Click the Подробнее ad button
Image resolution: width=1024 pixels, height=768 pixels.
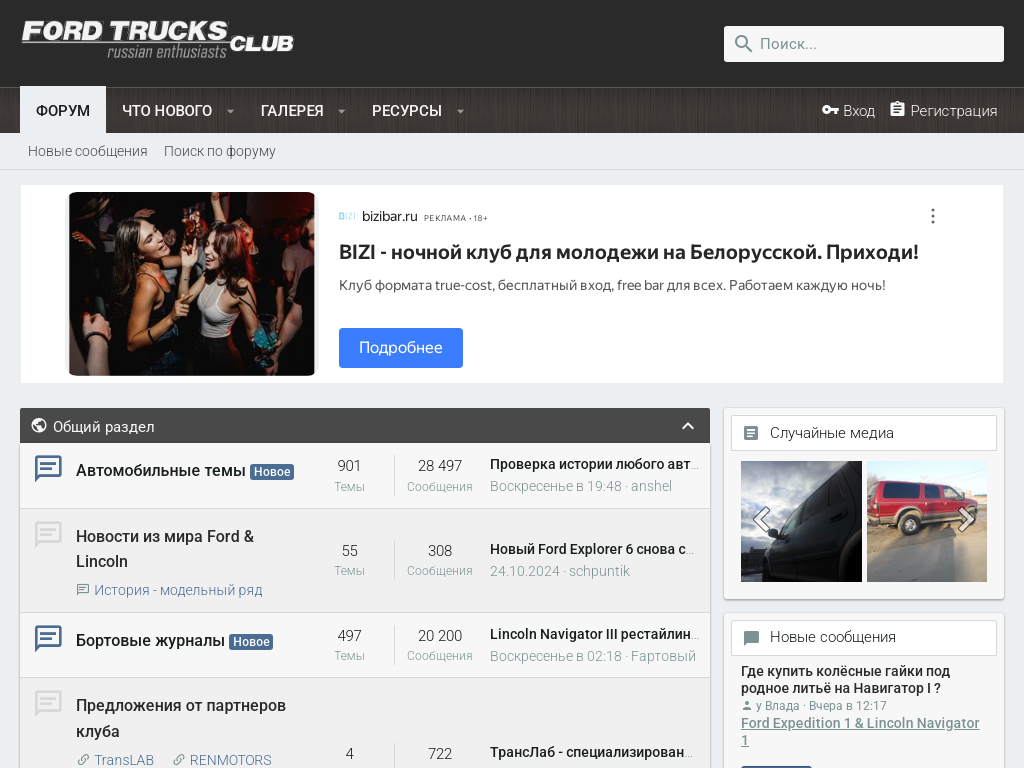400,348
